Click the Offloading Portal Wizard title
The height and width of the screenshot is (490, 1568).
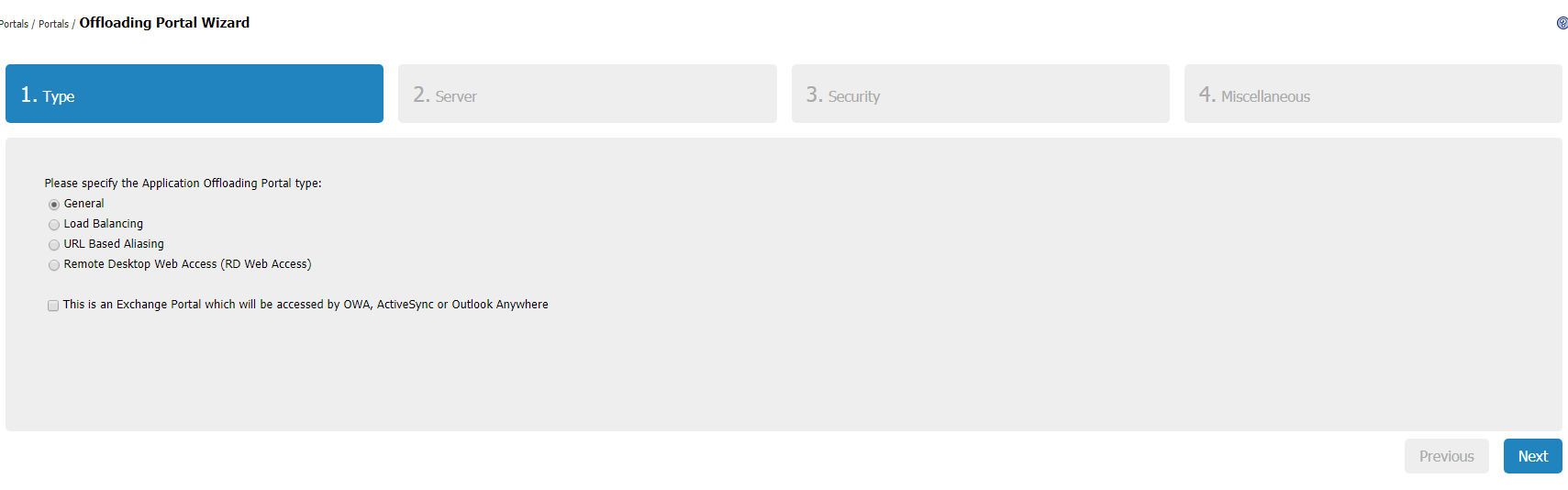[164, 23]
